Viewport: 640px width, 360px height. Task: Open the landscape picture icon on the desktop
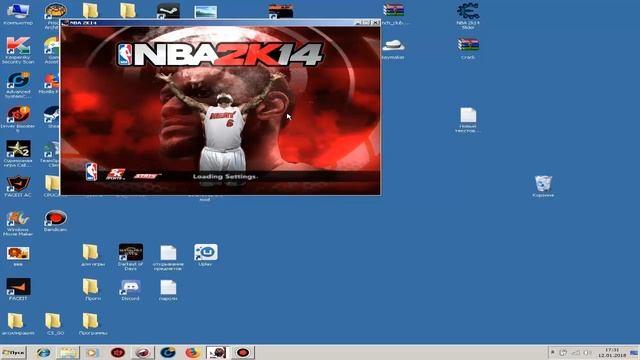[x=206, y=11]
